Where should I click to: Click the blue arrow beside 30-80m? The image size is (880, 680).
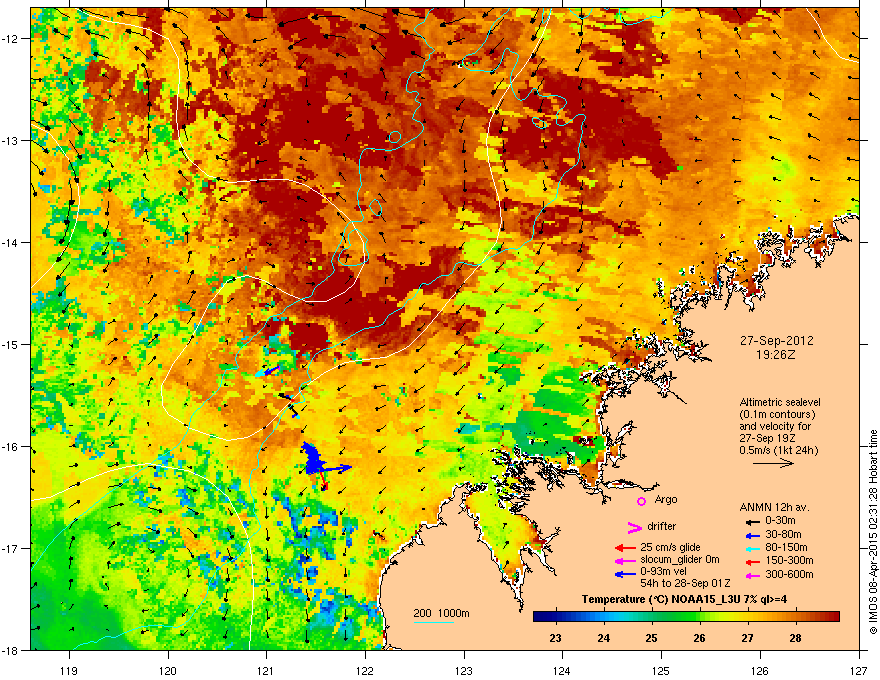pyautogui.click(x=752, y=535)
